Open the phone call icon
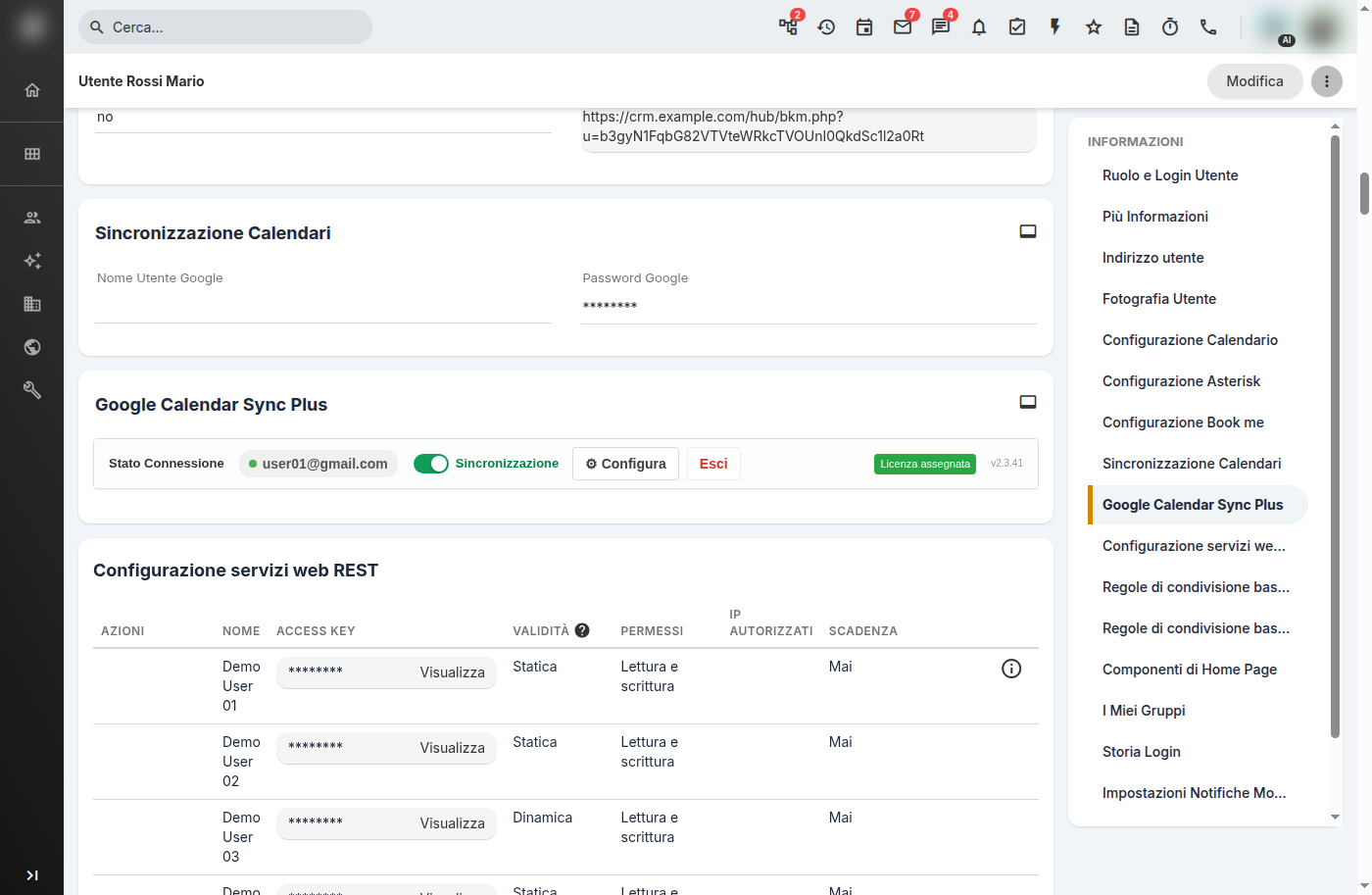 (x=1208, y=26)
